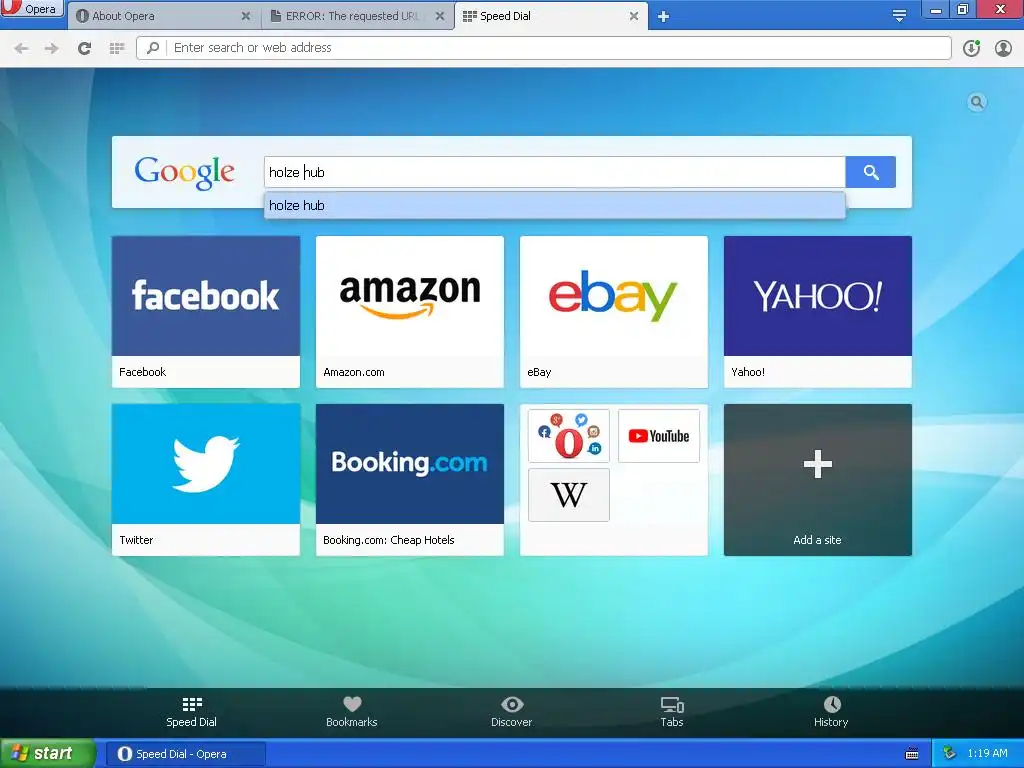Image resolution: width=1024 pixels, height=768 pixels.
Task: Submit search with blue magnifier button
Action: point(871,172)
